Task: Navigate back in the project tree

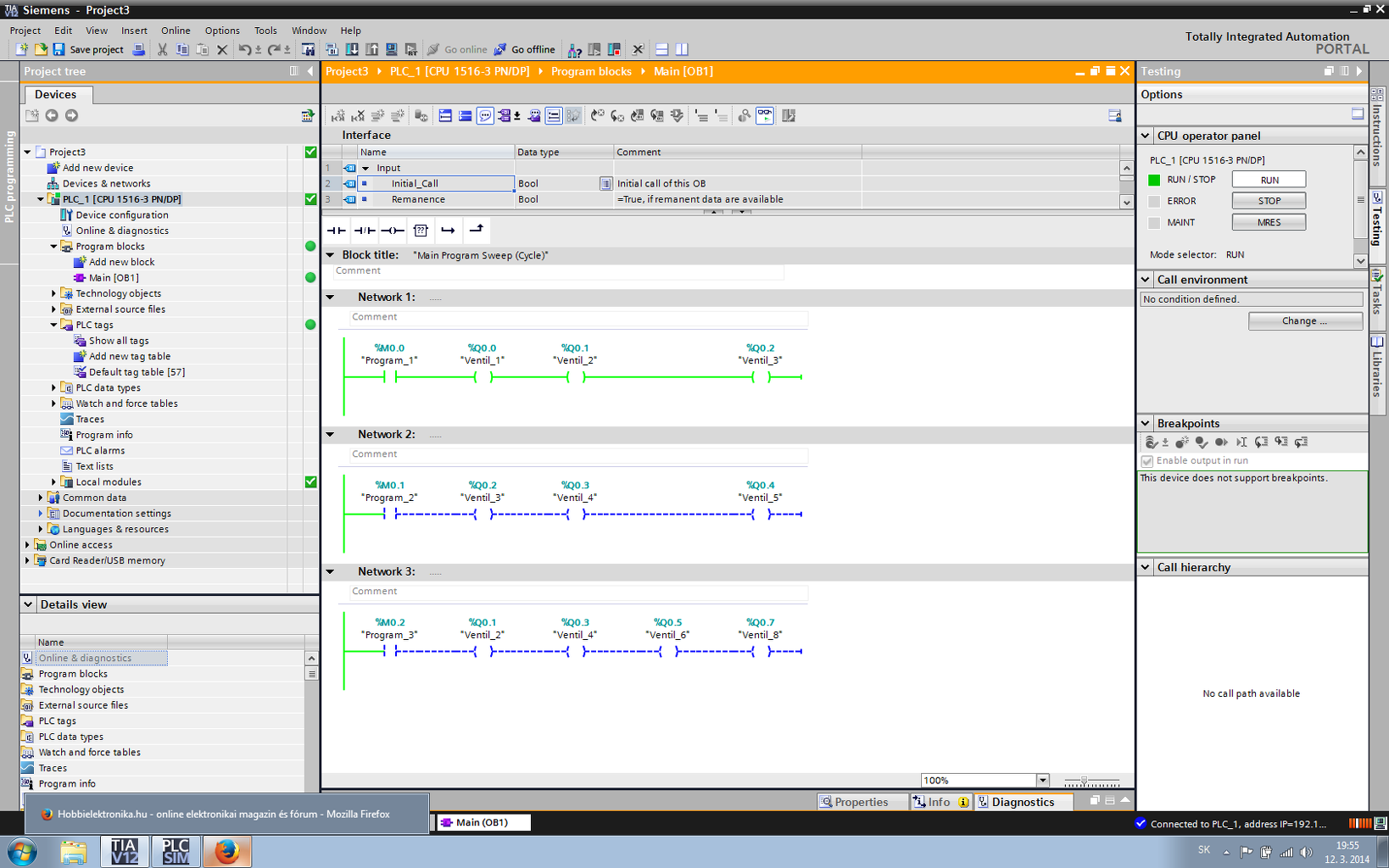Action: tap(52, 115)
